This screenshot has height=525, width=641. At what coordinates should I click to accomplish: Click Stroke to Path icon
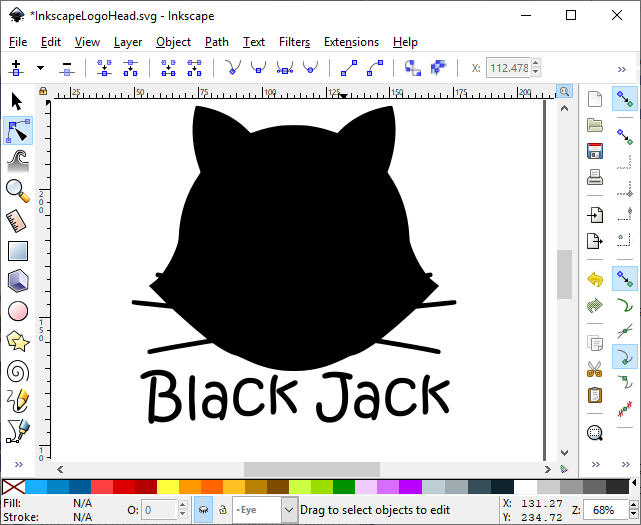[439, 68]
